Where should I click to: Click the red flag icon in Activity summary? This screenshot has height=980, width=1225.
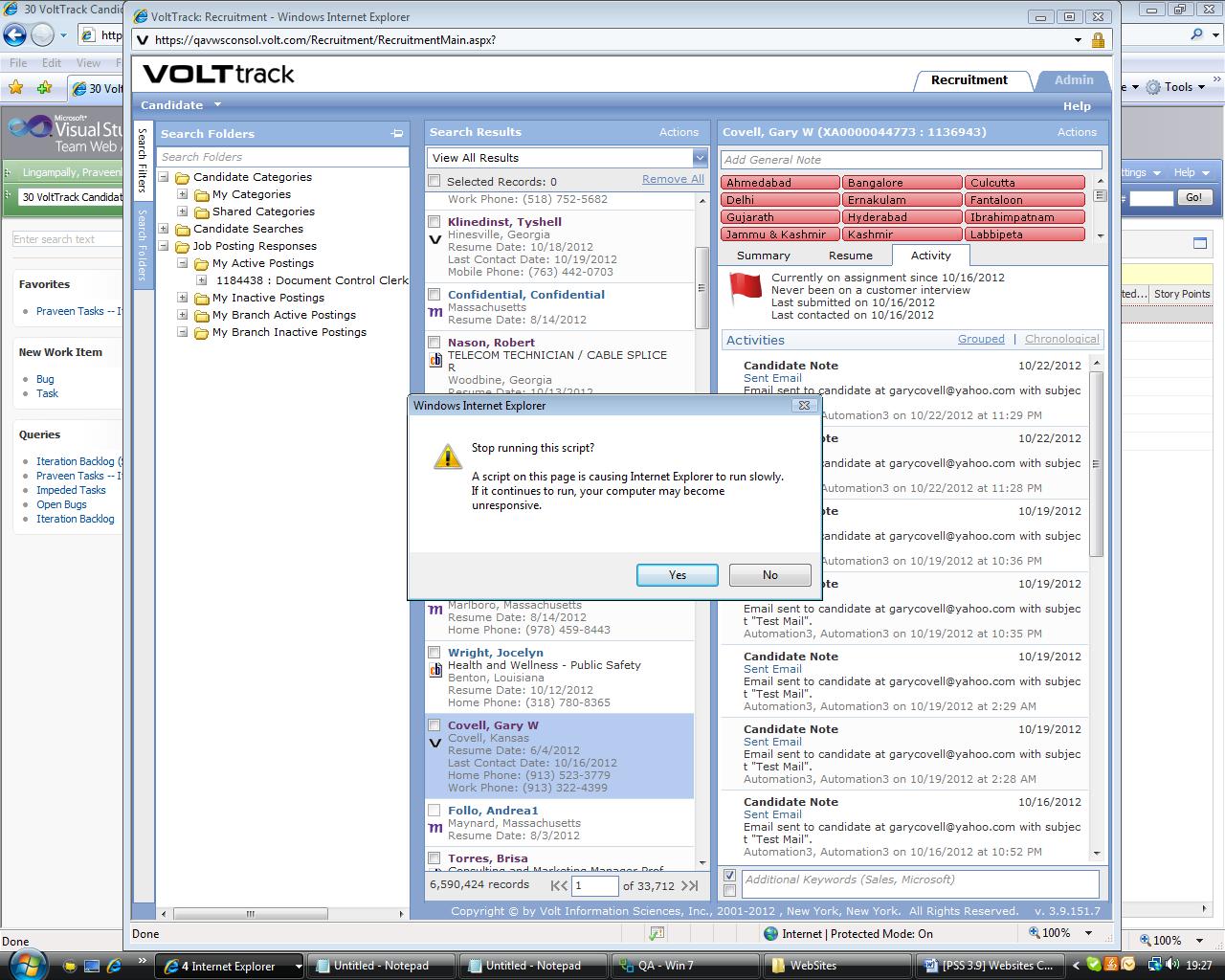(x=745, y=288)
